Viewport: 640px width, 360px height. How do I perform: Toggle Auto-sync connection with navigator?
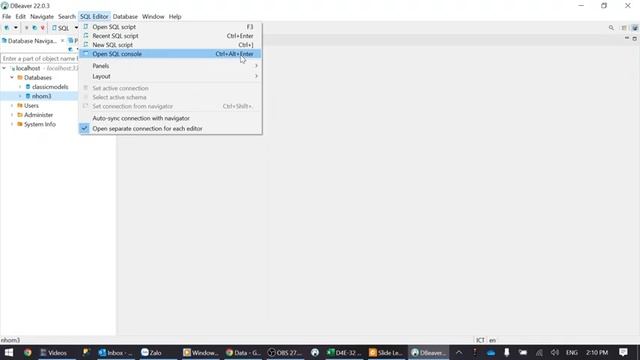pos(170,118)
